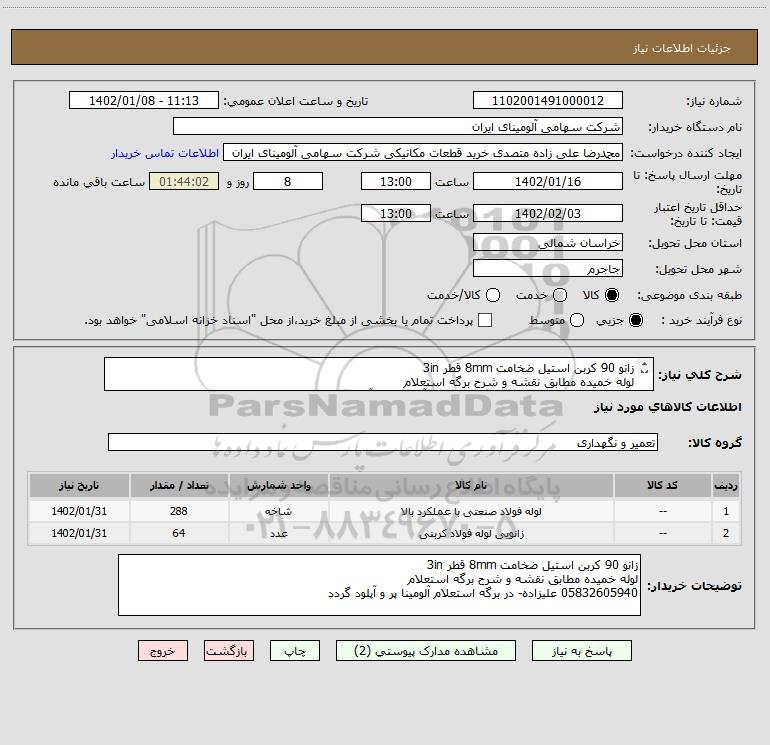Click quantity cell 288
The height and width of the screenshot is (745, 770).
179,511
